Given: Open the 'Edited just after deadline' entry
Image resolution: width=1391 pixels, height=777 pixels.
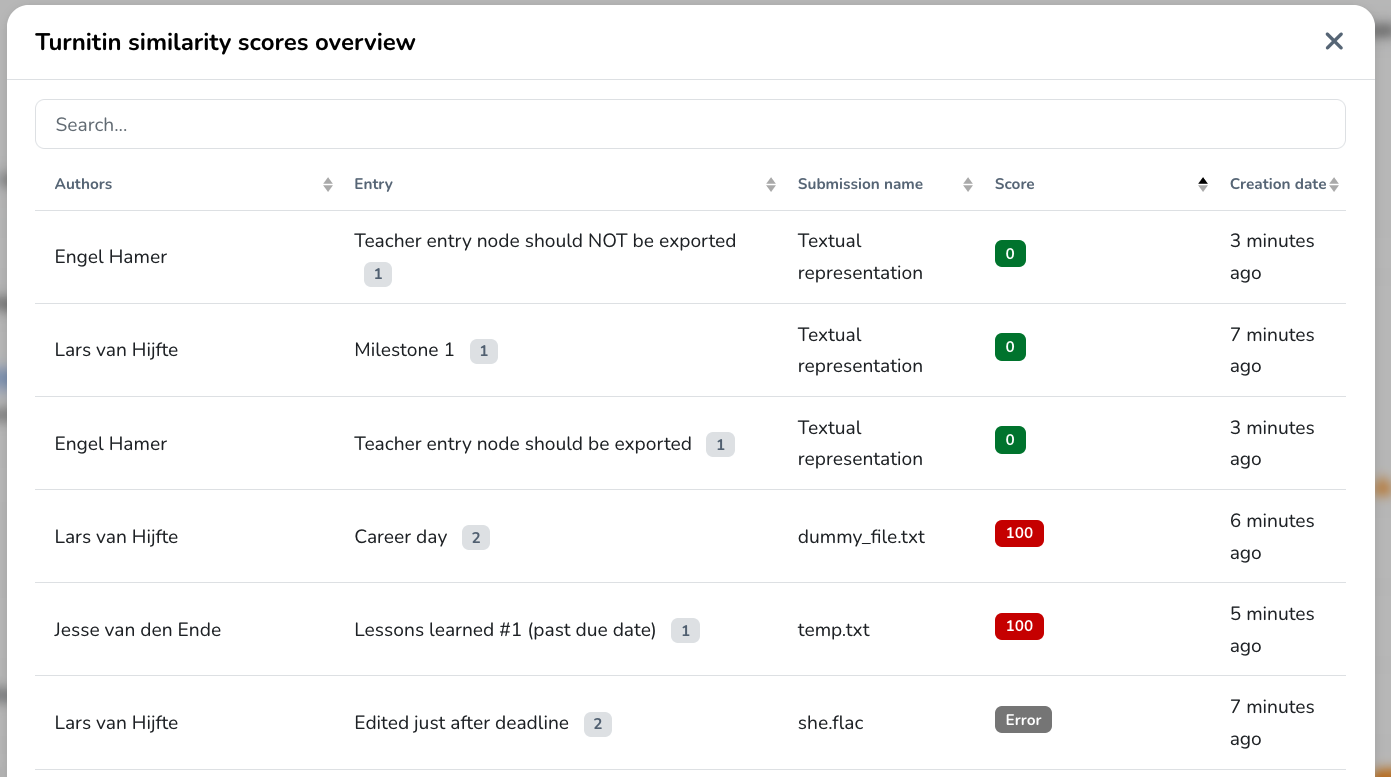Looking at the screenshot, I should coord(461,723).
